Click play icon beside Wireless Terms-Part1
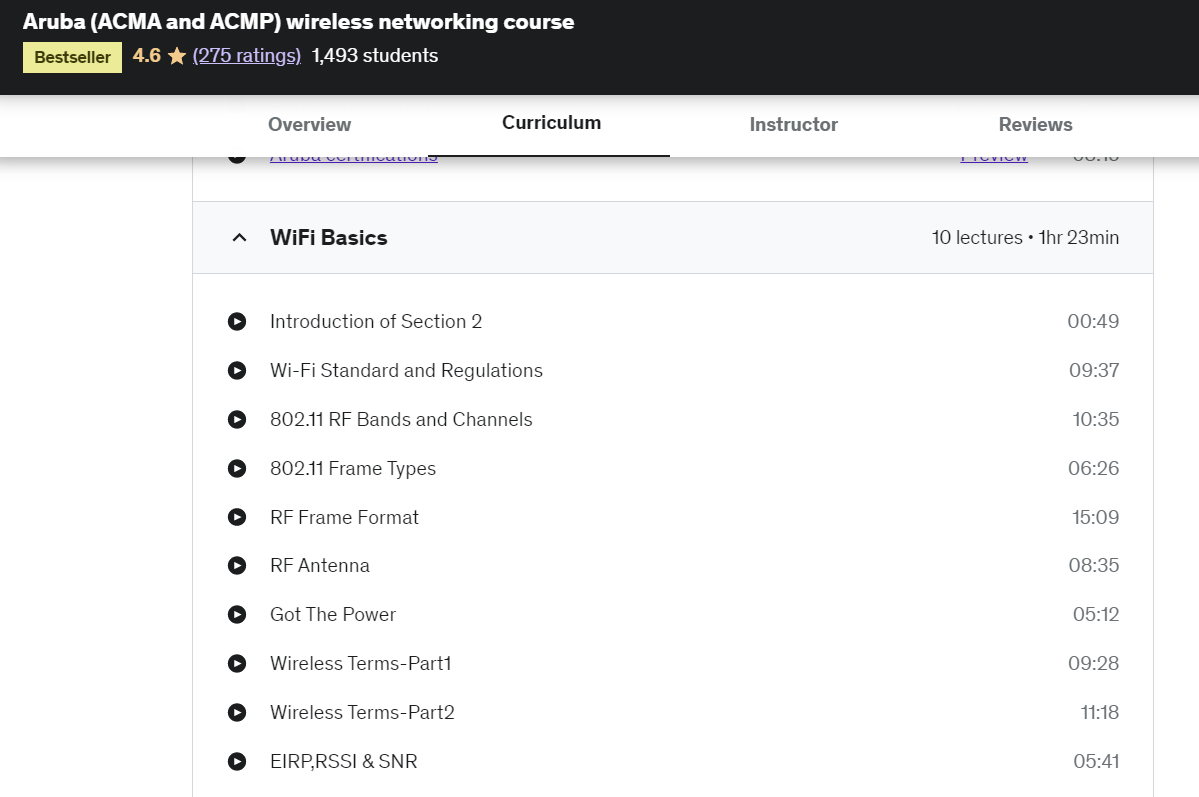 pos(237,663)
